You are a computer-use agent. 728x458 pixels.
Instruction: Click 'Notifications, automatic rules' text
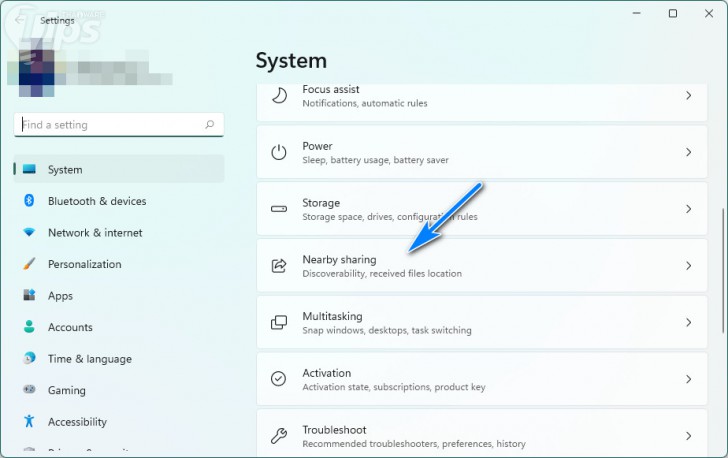coord(365,103)
